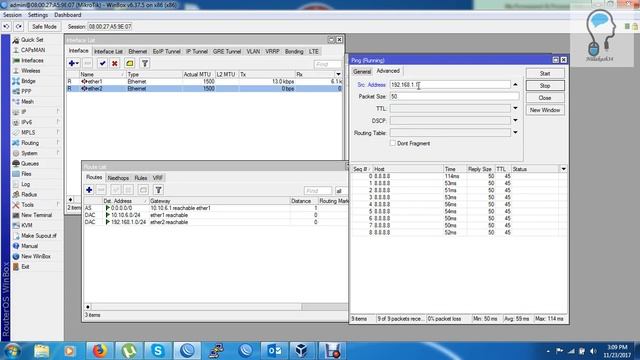Switch to VRF tab in Route List
This screenshot has height=360, width=640.
[x=158, y=178]
